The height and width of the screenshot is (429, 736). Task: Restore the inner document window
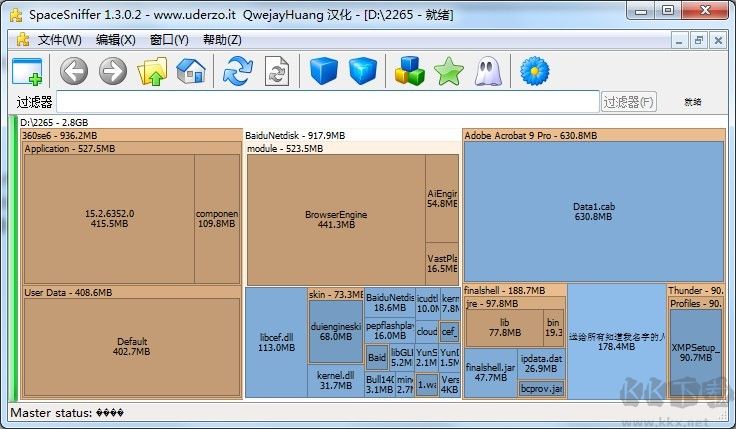pos(698,41)
